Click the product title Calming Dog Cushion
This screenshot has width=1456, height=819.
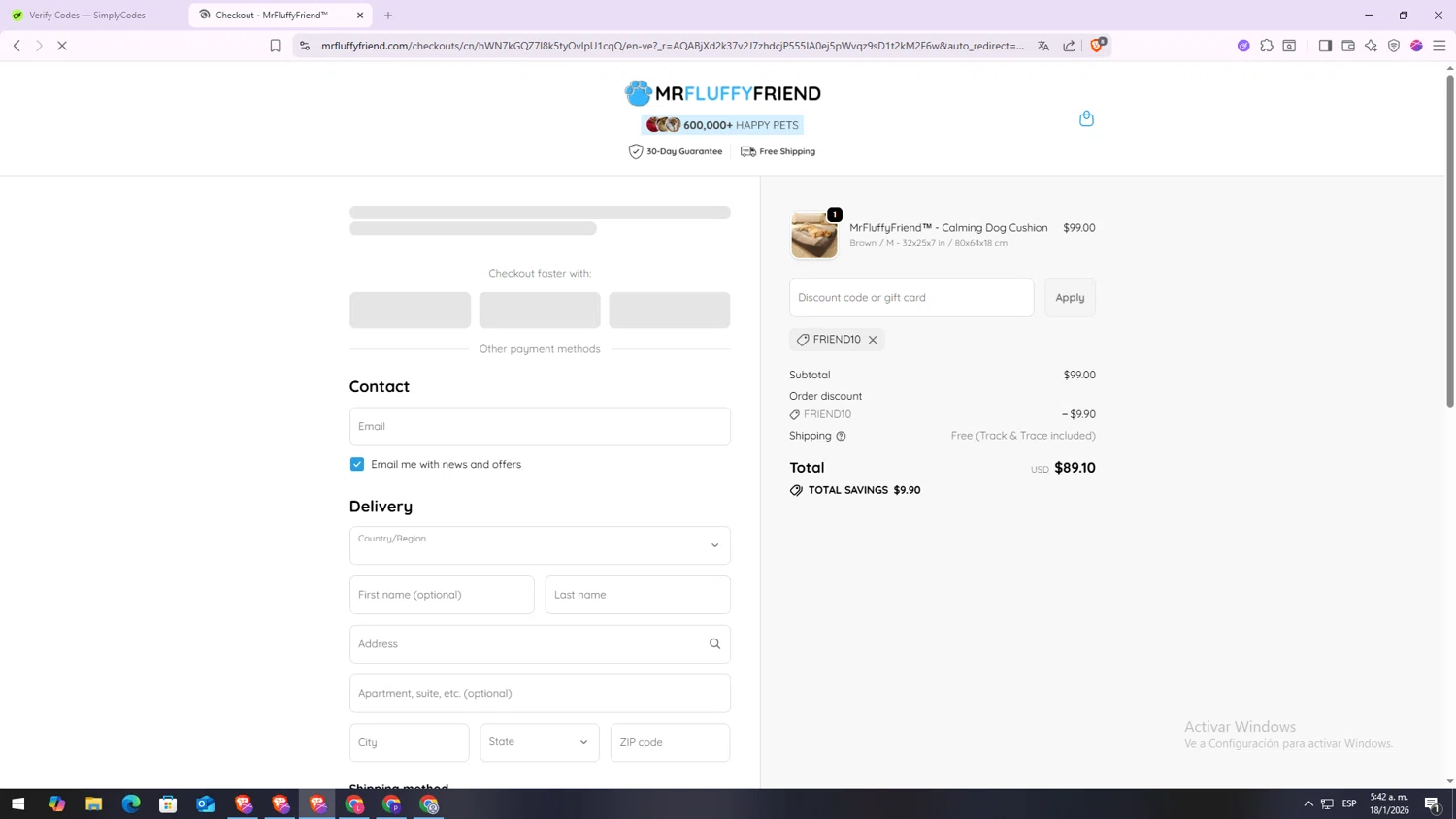pyautogui.click(x=948, y=228)
